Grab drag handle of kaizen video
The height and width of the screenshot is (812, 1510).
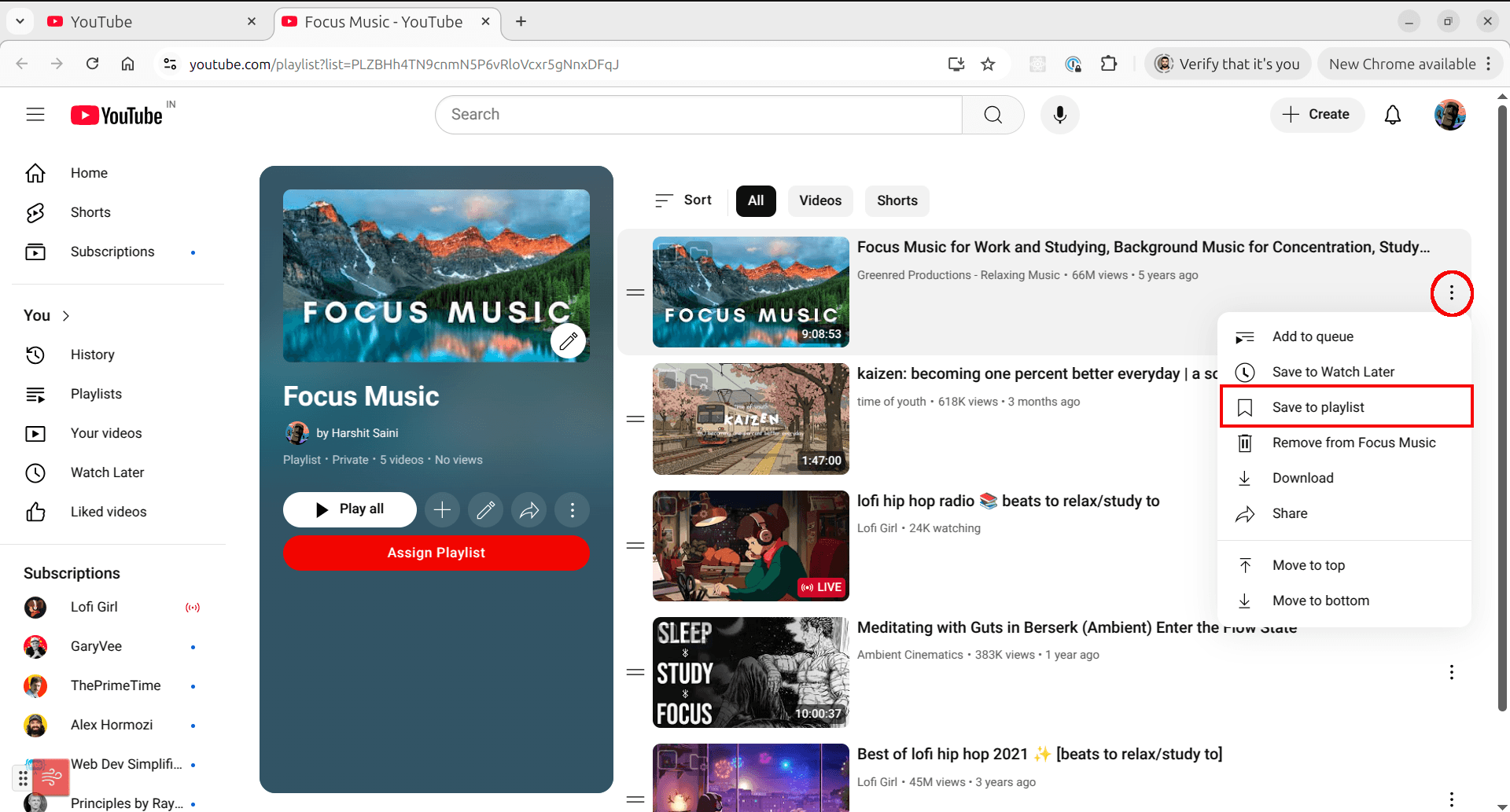click(x=635, y=419)
